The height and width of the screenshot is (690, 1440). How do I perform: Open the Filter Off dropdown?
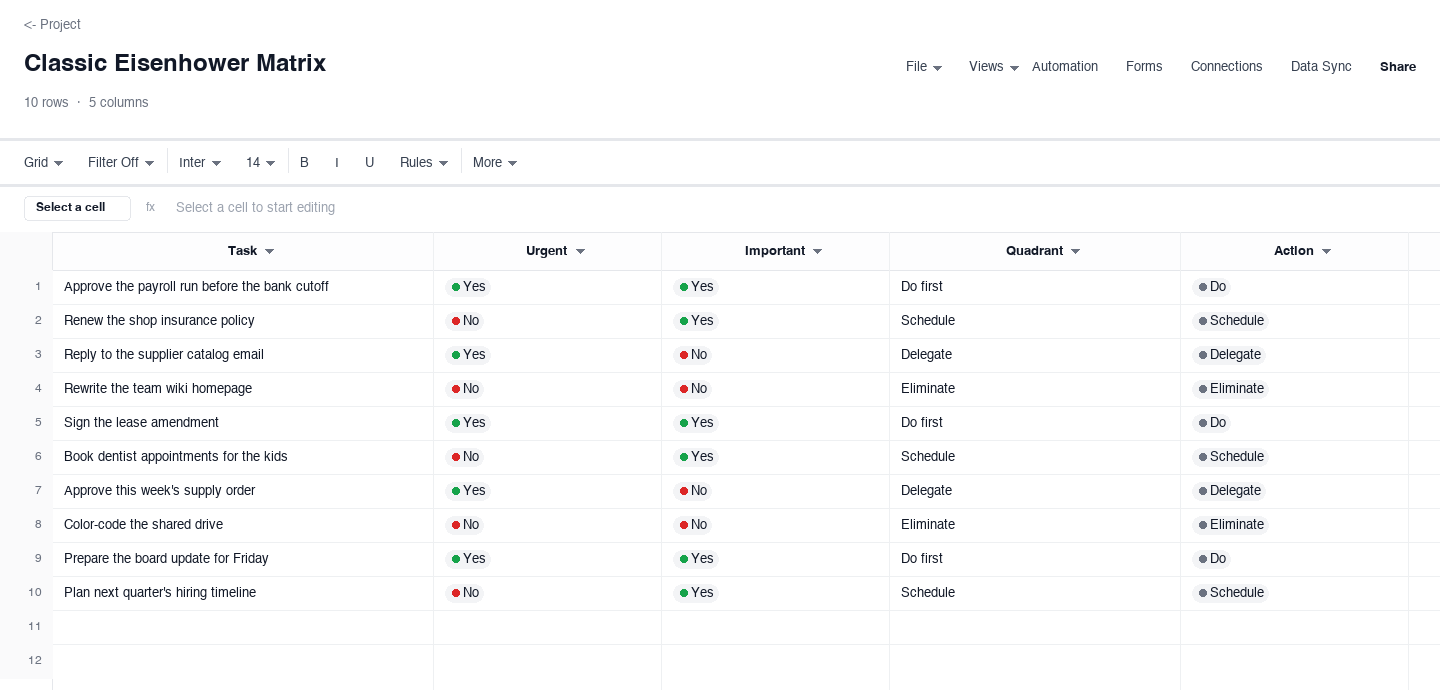point(121,162)
